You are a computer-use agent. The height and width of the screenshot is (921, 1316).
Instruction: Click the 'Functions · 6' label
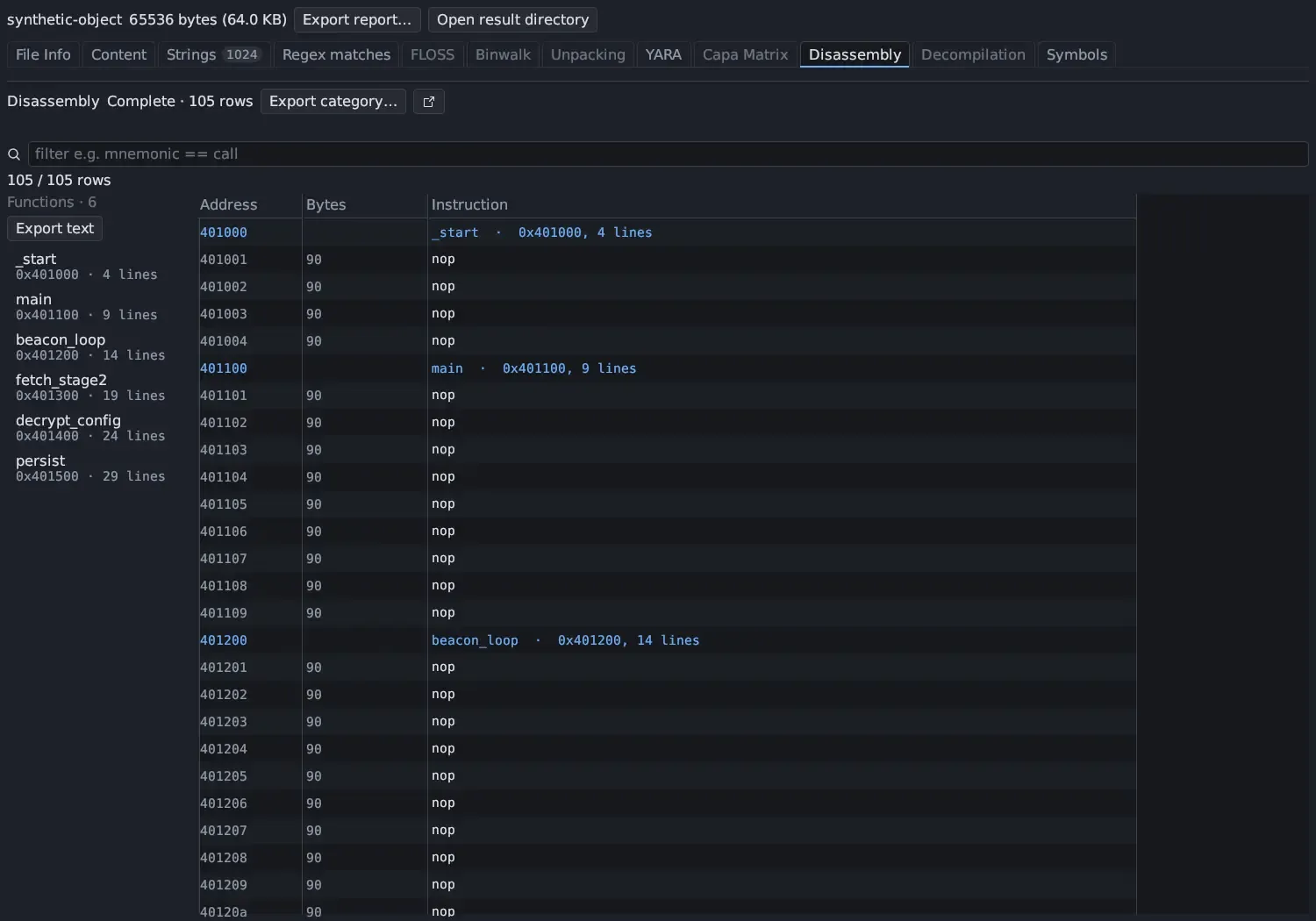52,202
